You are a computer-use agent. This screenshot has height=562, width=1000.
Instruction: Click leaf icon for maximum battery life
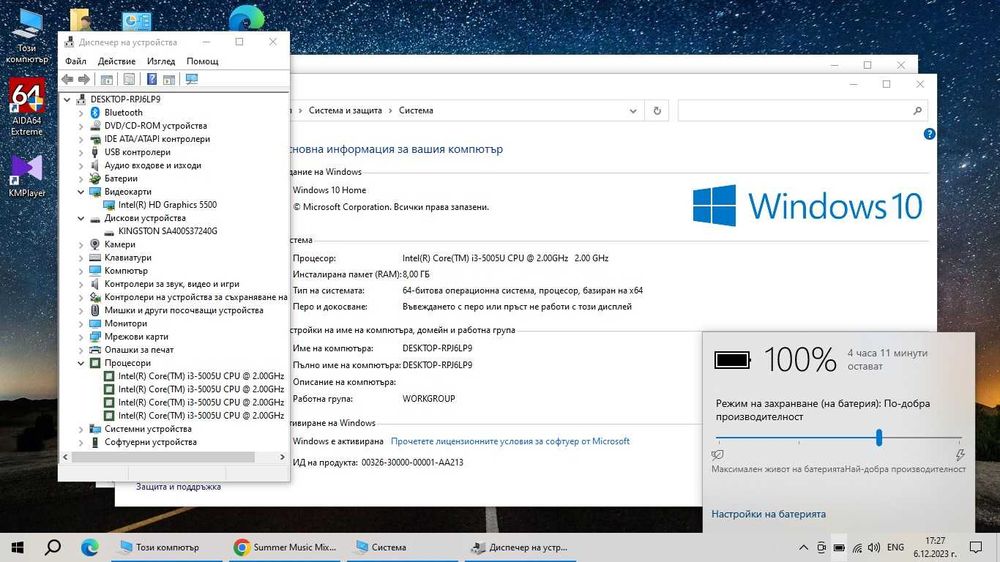[x=717, y=455]
